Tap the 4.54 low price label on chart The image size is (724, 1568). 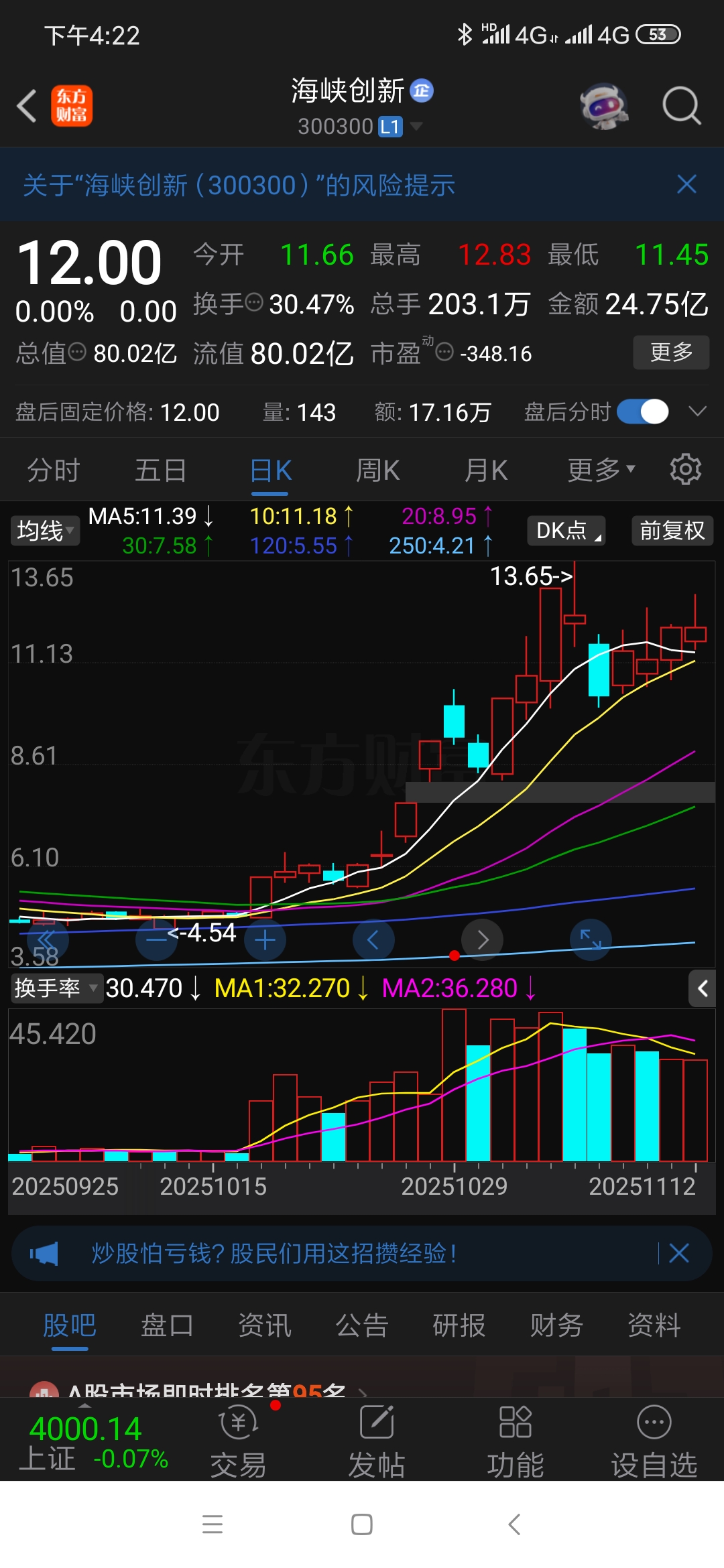(x=202, y=933)
